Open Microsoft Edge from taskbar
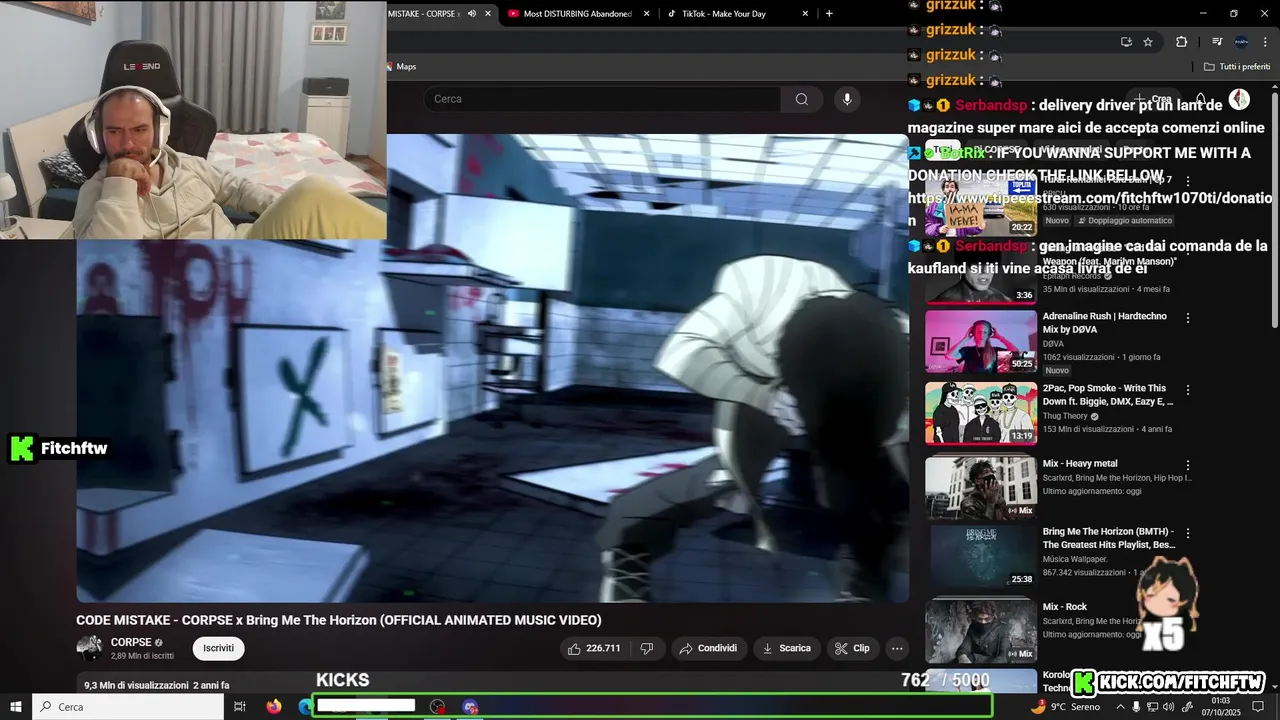 (x=305, y=707)
